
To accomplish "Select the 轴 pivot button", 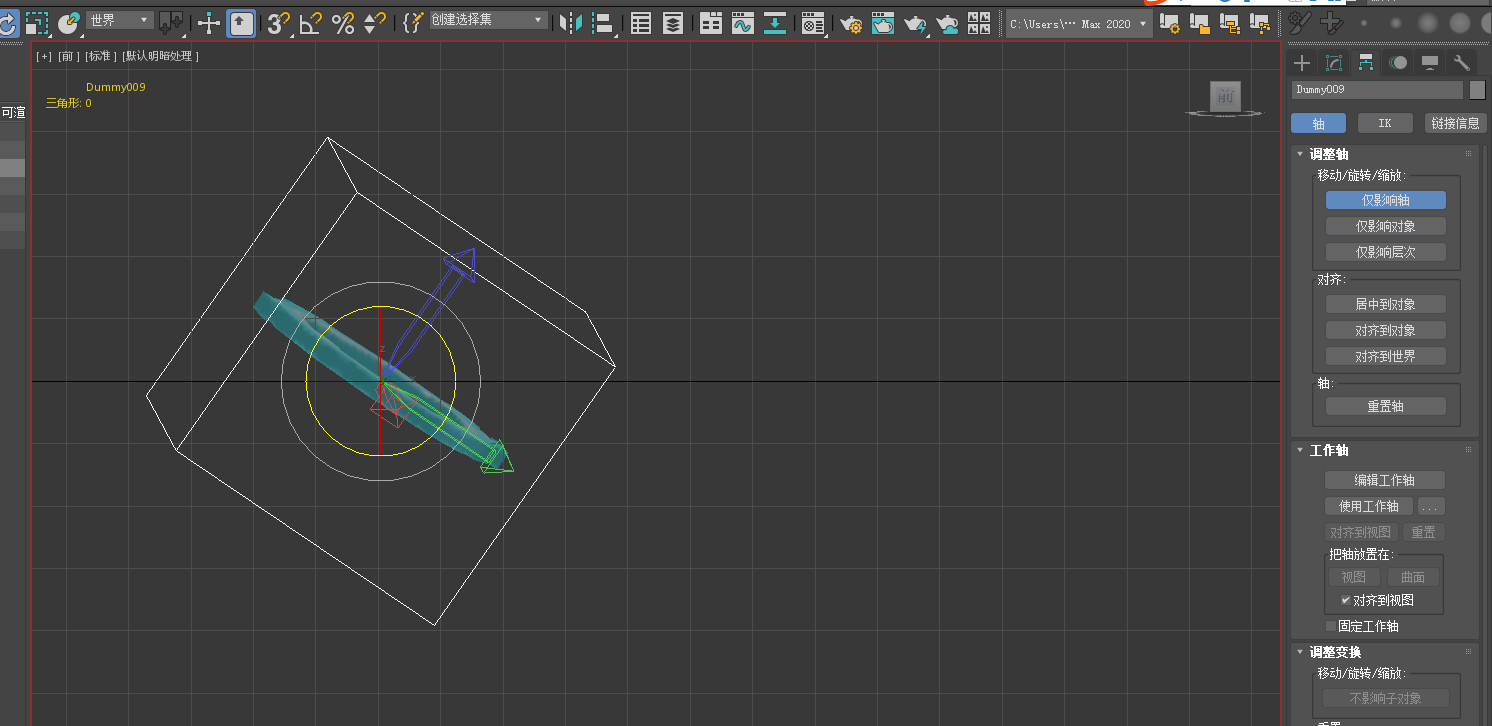I will pyautogui.click(x=1318, y=123).
